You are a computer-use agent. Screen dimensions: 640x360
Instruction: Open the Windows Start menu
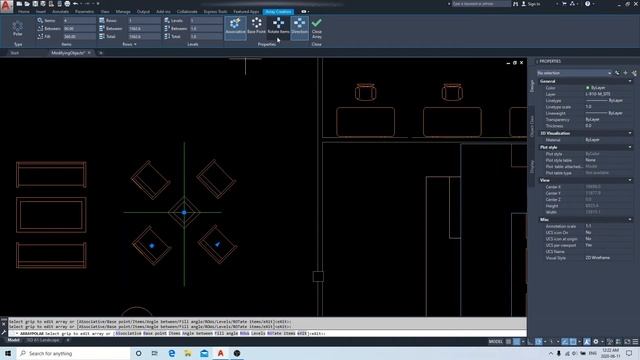[8, 353]
